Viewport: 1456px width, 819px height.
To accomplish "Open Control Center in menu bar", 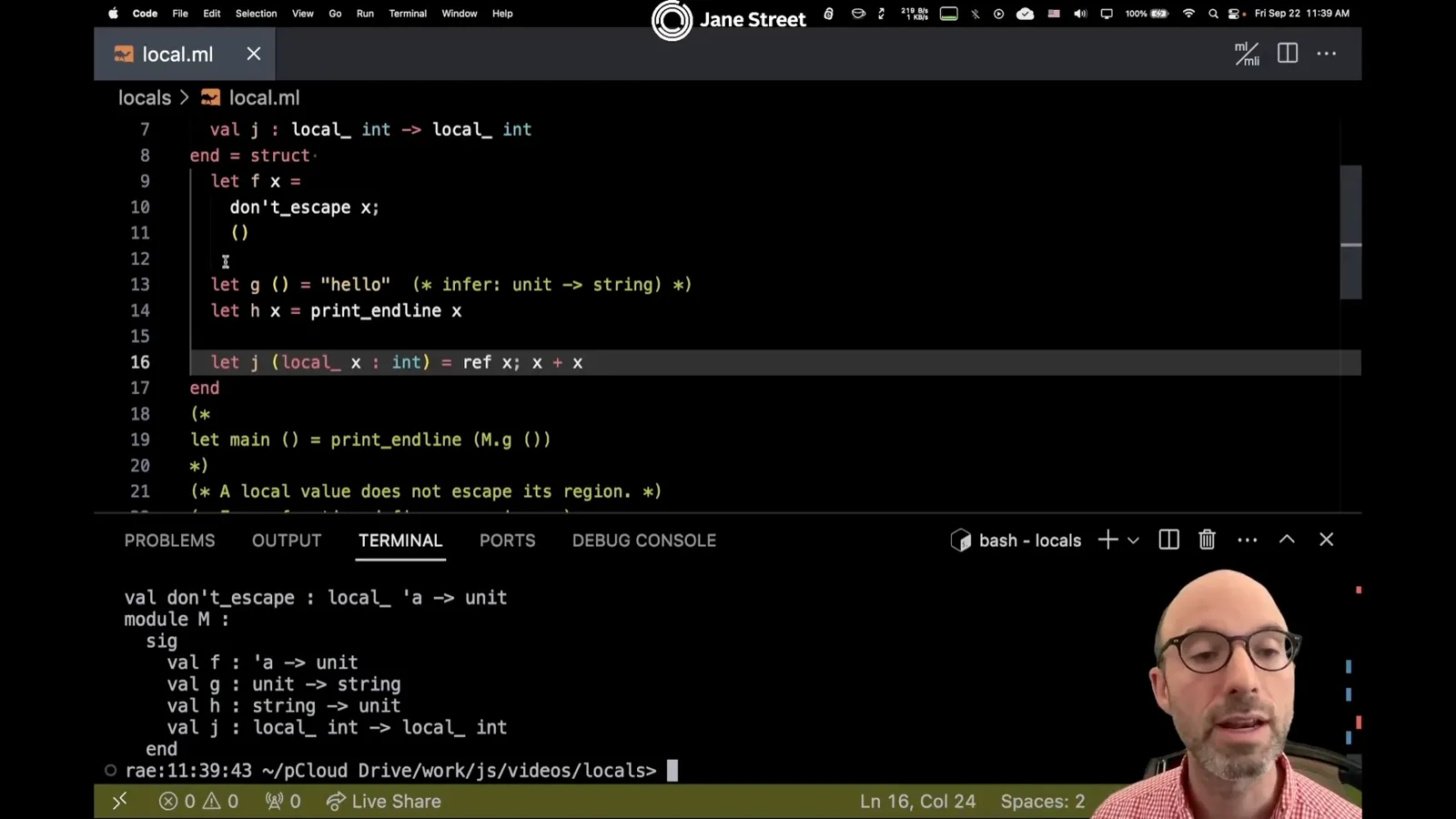I will pyautogui.click(x=1235, y=14).
